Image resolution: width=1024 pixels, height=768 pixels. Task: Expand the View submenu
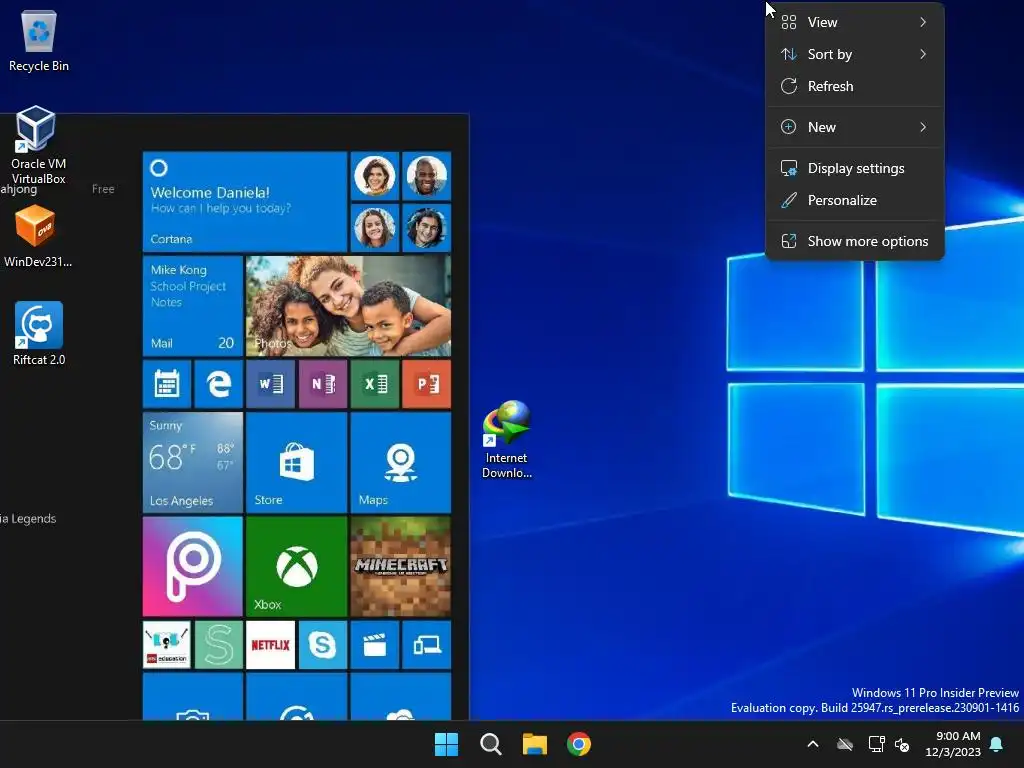pyautogui.click(x=854, y=22)
